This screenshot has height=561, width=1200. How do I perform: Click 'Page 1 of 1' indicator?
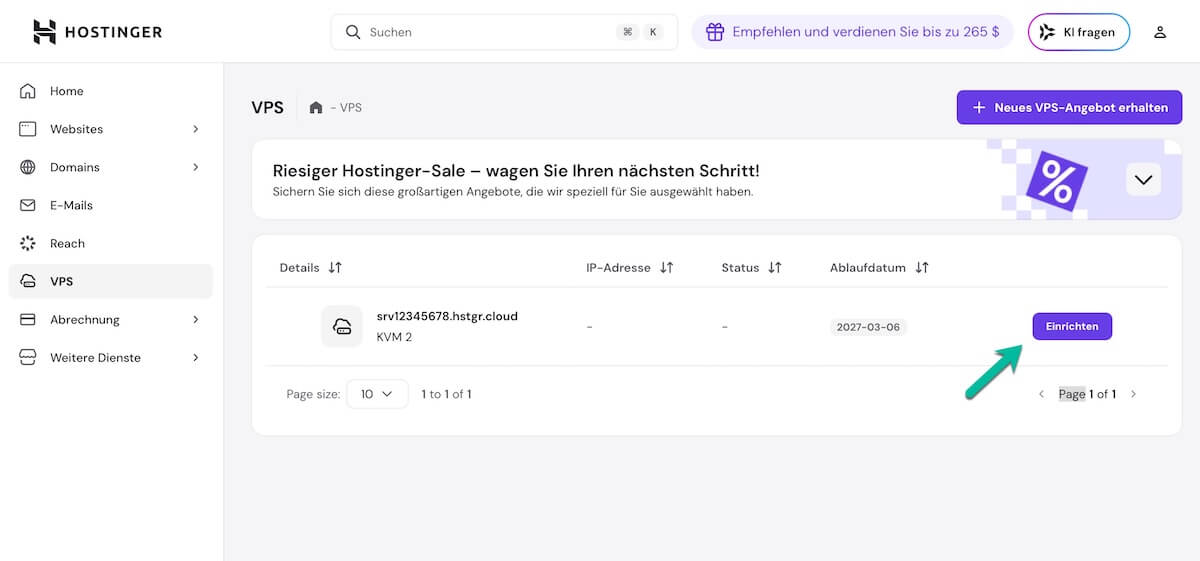click(1087, 394)
